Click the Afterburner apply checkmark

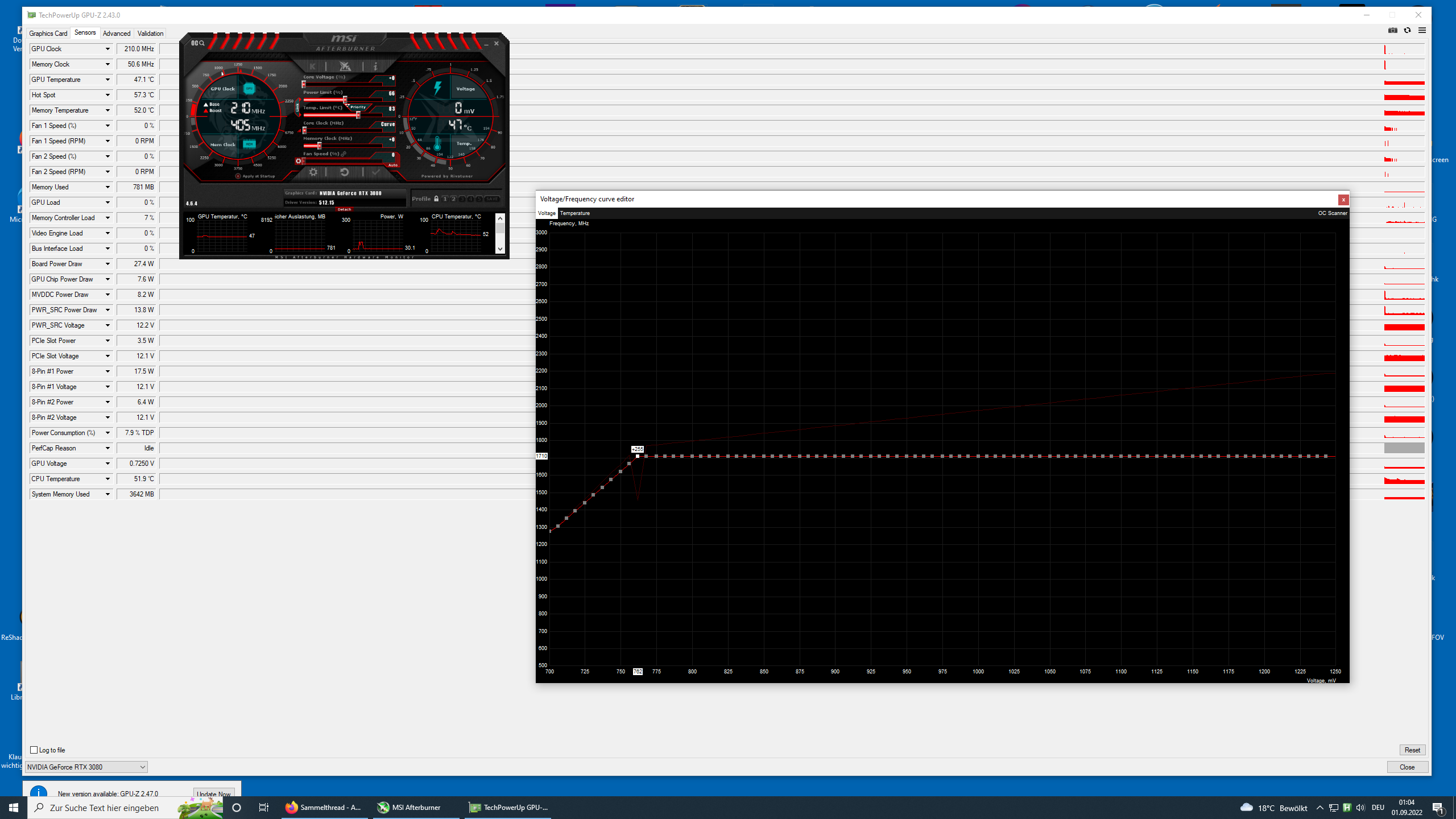click(375, 172)
